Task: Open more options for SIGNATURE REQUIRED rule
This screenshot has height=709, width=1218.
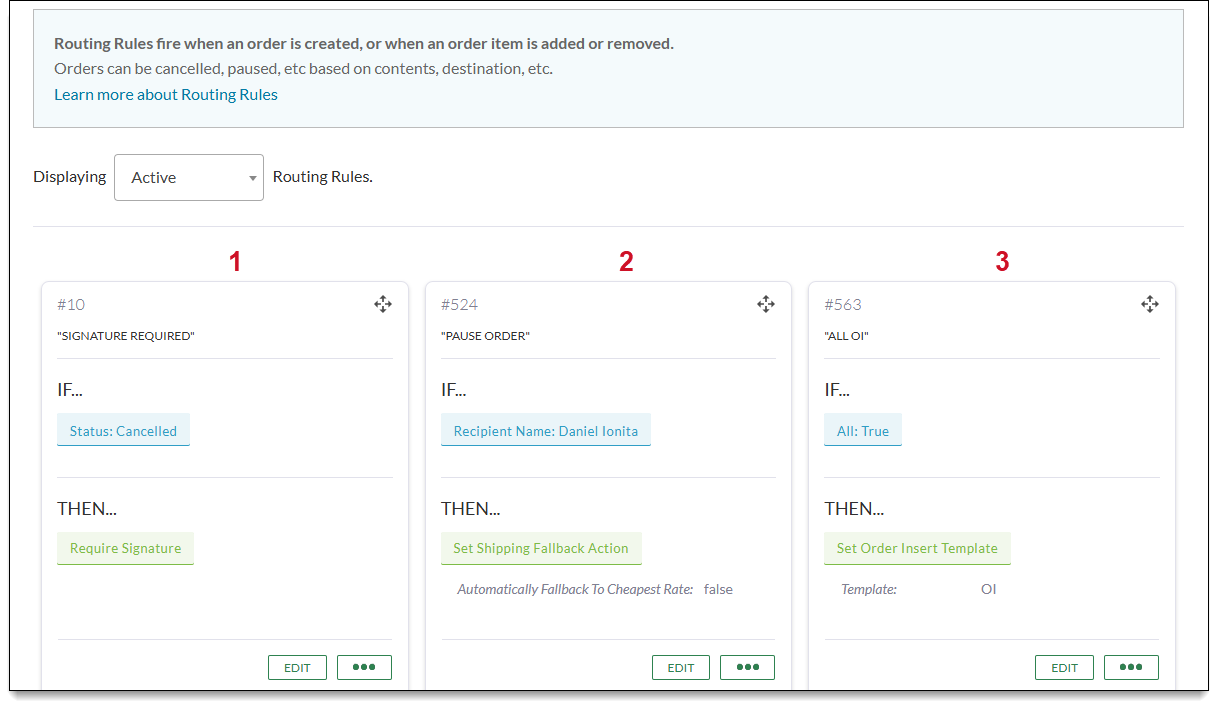Action: (364, 668)
